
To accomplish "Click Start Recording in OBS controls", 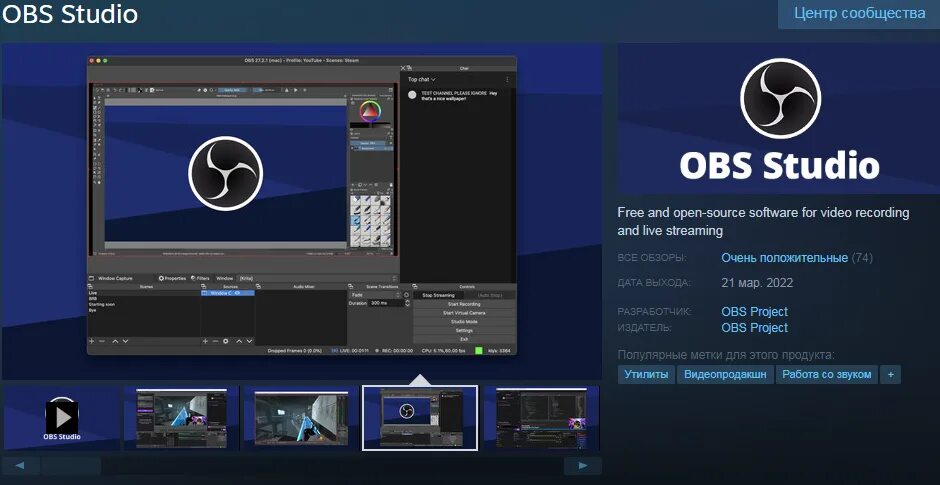I will click(464, 304).
